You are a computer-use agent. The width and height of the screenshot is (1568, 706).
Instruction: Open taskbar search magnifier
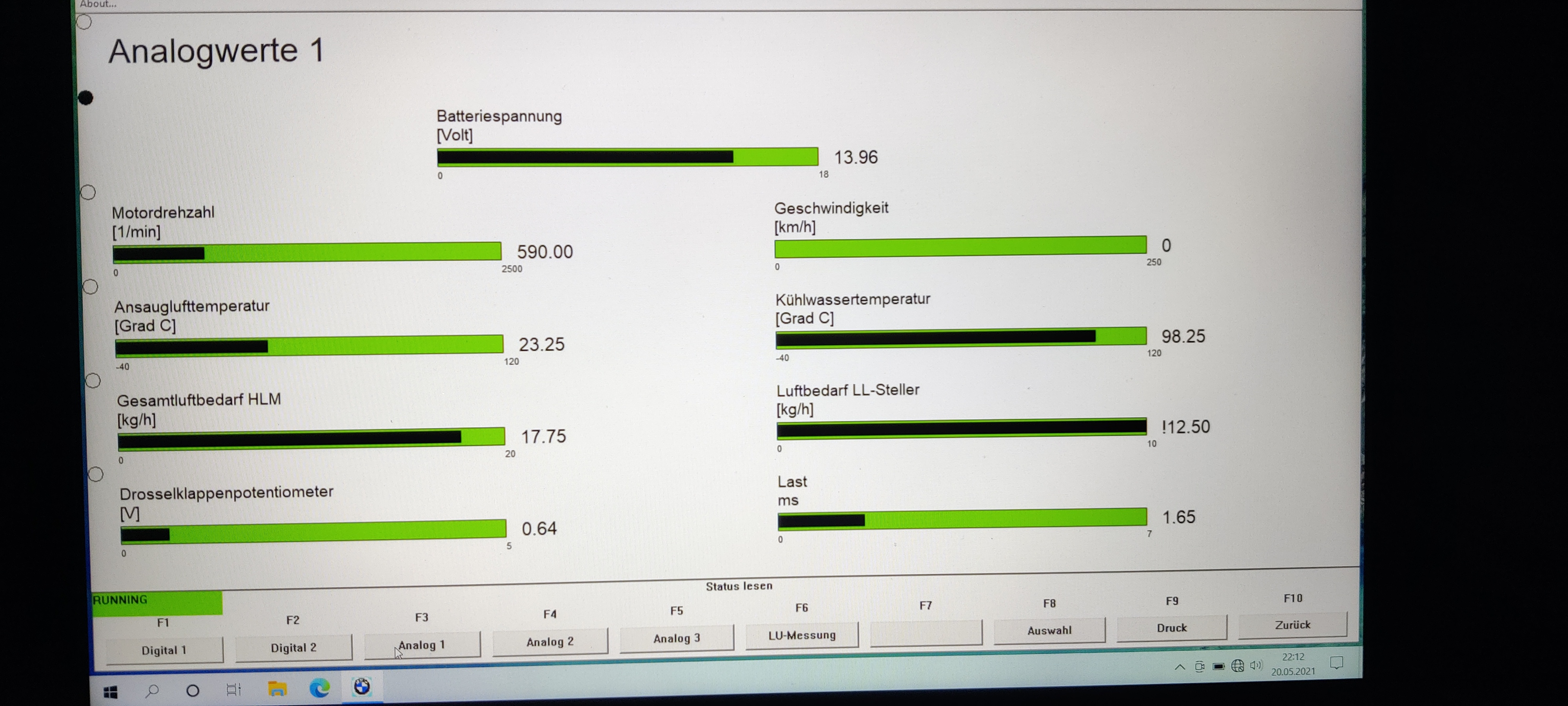[152, 691]
